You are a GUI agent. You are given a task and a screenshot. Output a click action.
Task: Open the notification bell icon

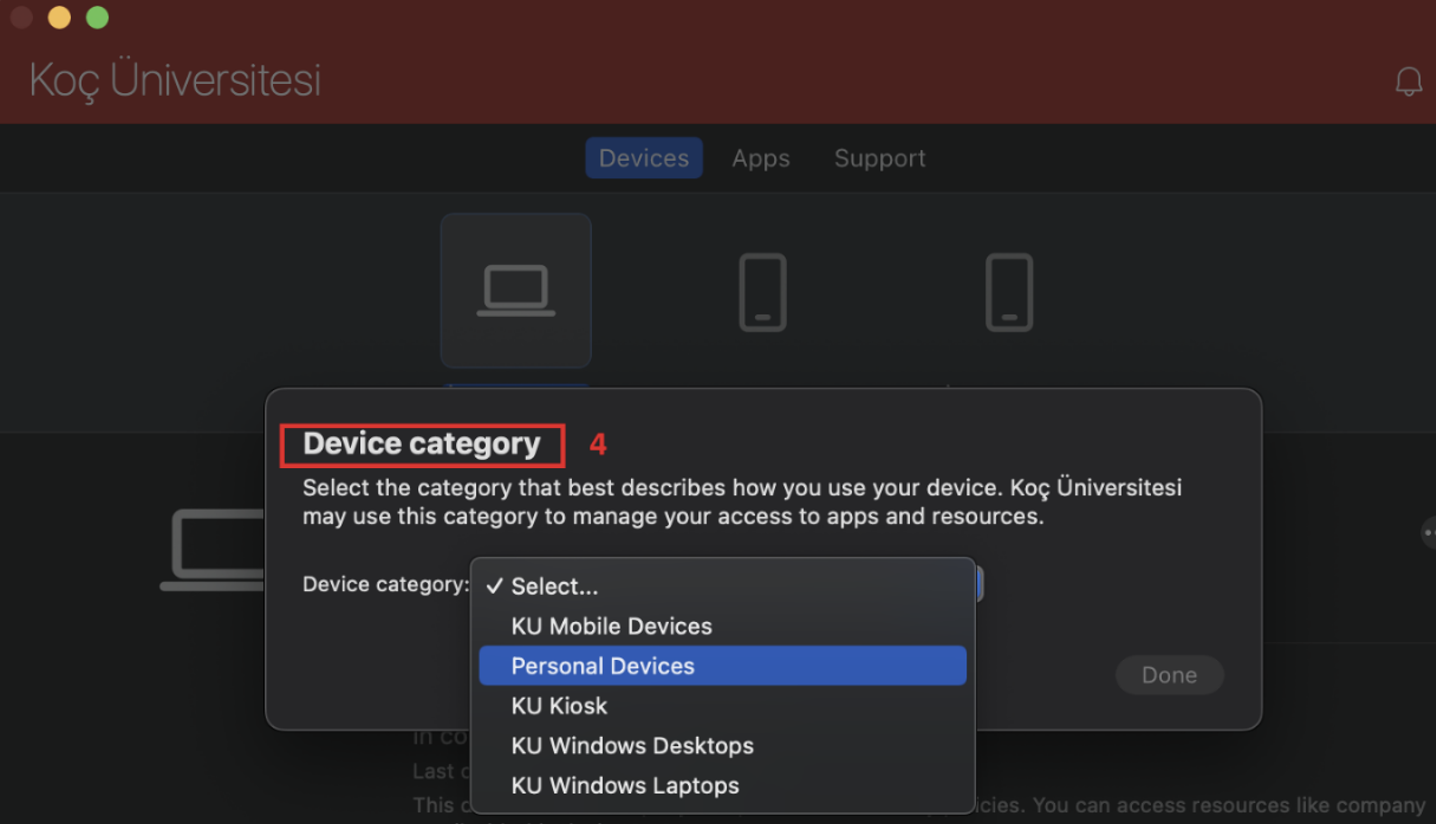1408,82
